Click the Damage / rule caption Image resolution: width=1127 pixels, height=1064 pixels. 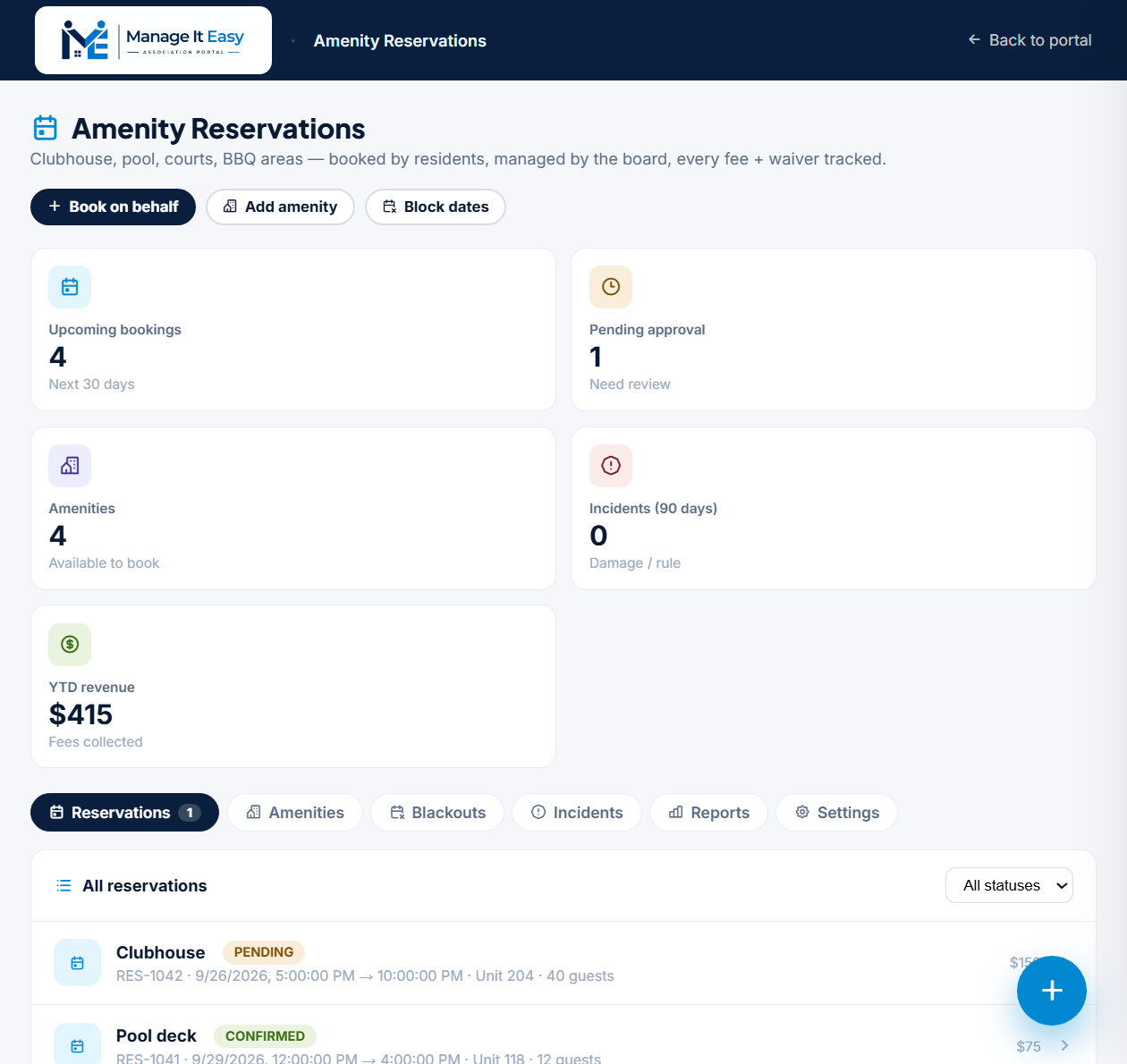[635, 562]
